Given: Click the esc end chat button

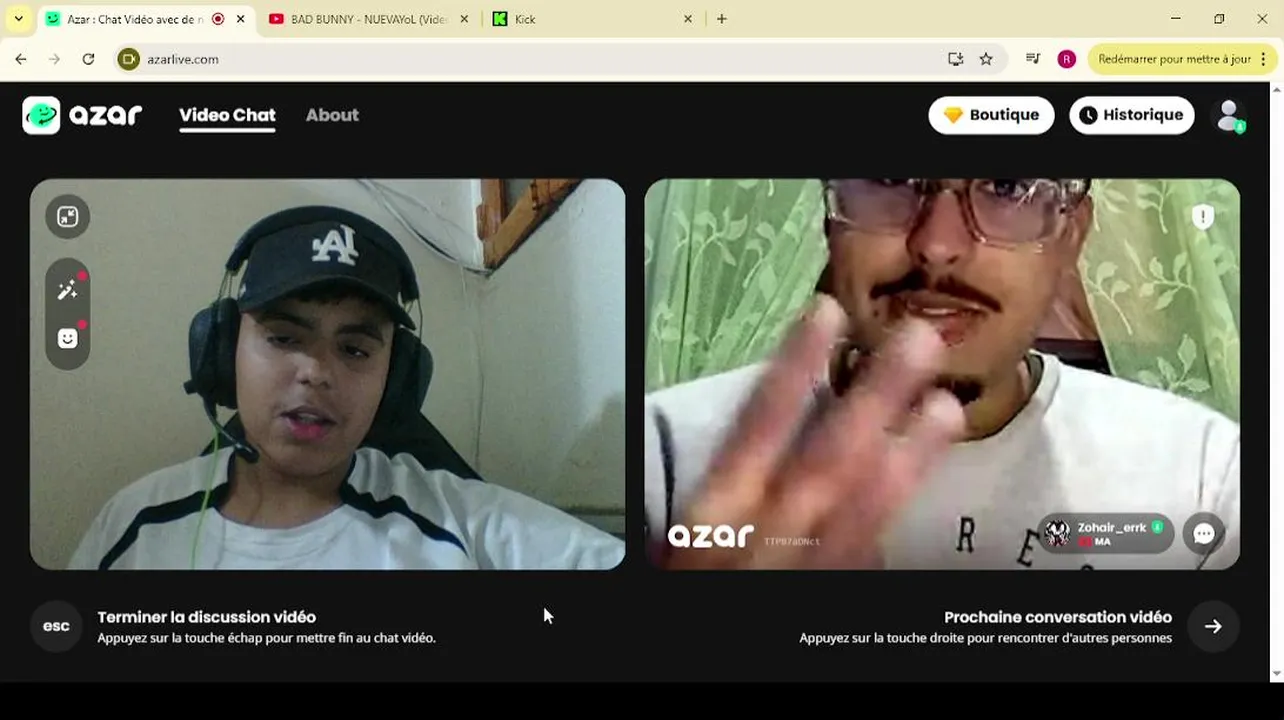Looking at the screenshot, I should (x=56, y=626).
